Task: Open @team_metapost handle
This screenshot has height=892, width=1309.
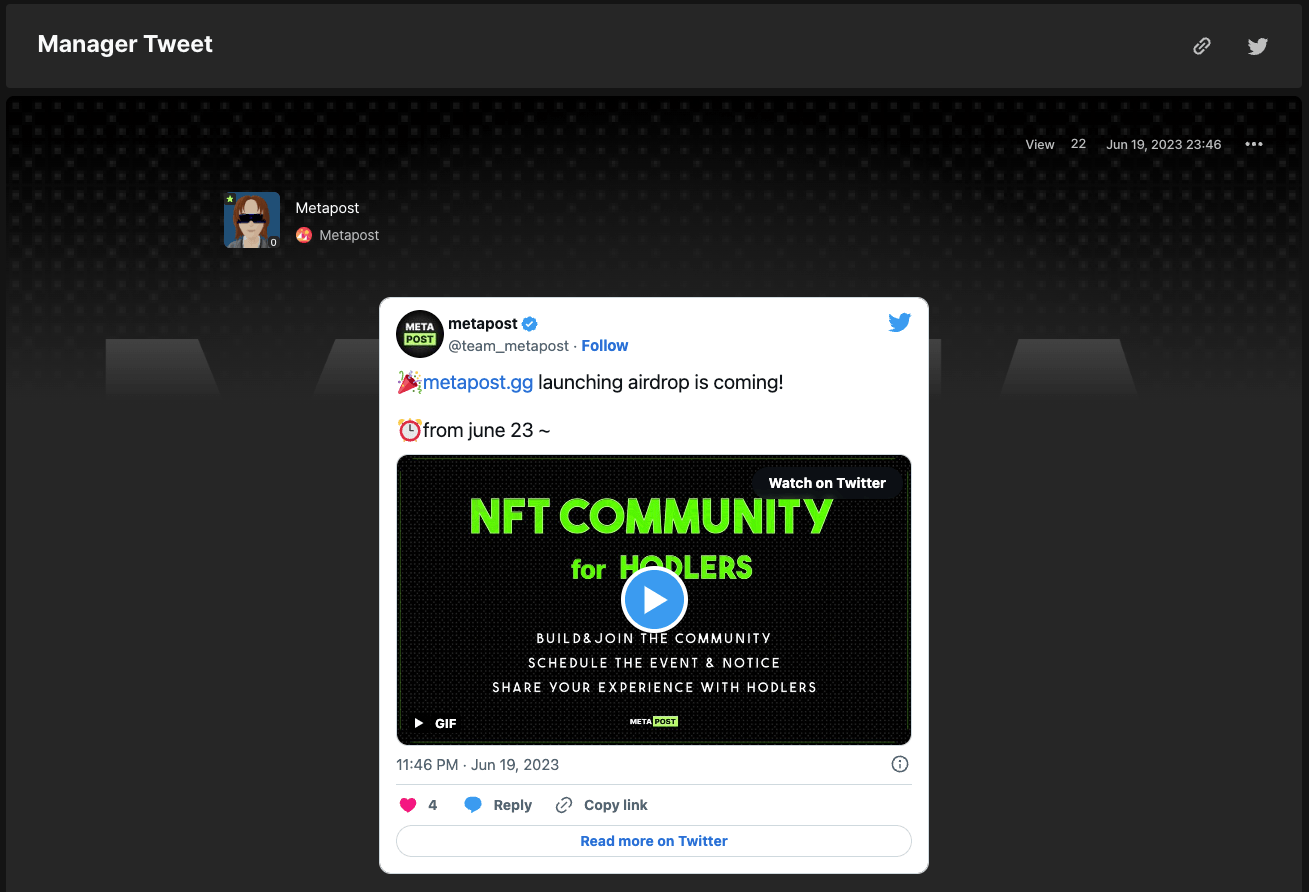Action: [508, 346]
